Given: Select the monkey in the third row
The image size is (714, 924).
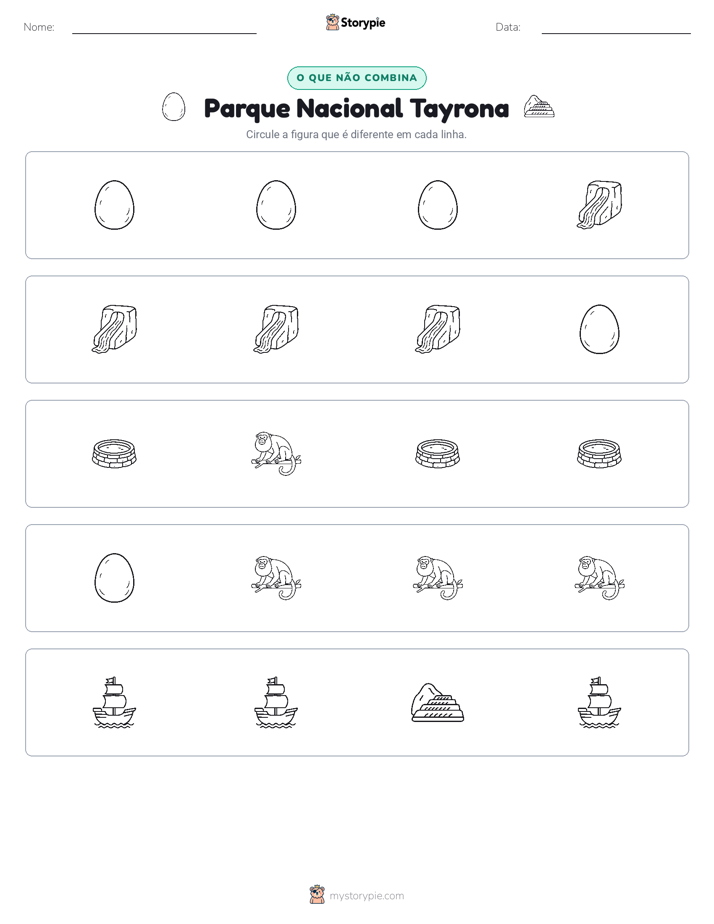Looking at the screenshot, I should pyautogui.click(x=276, y=454).
